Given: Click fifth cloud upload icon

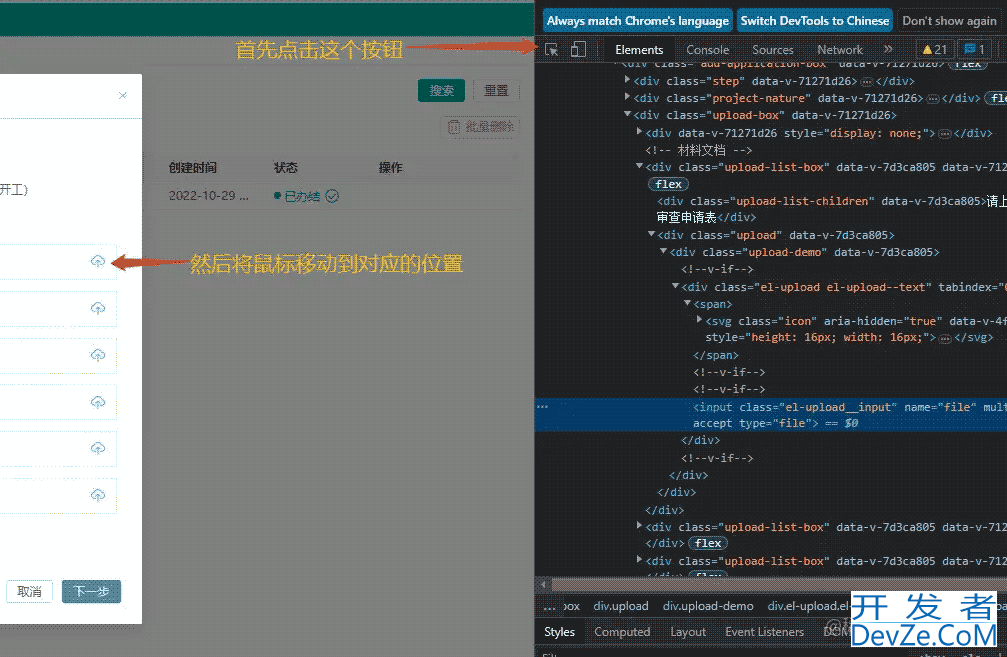Looking at the screenshot, I should coord(98,448).
